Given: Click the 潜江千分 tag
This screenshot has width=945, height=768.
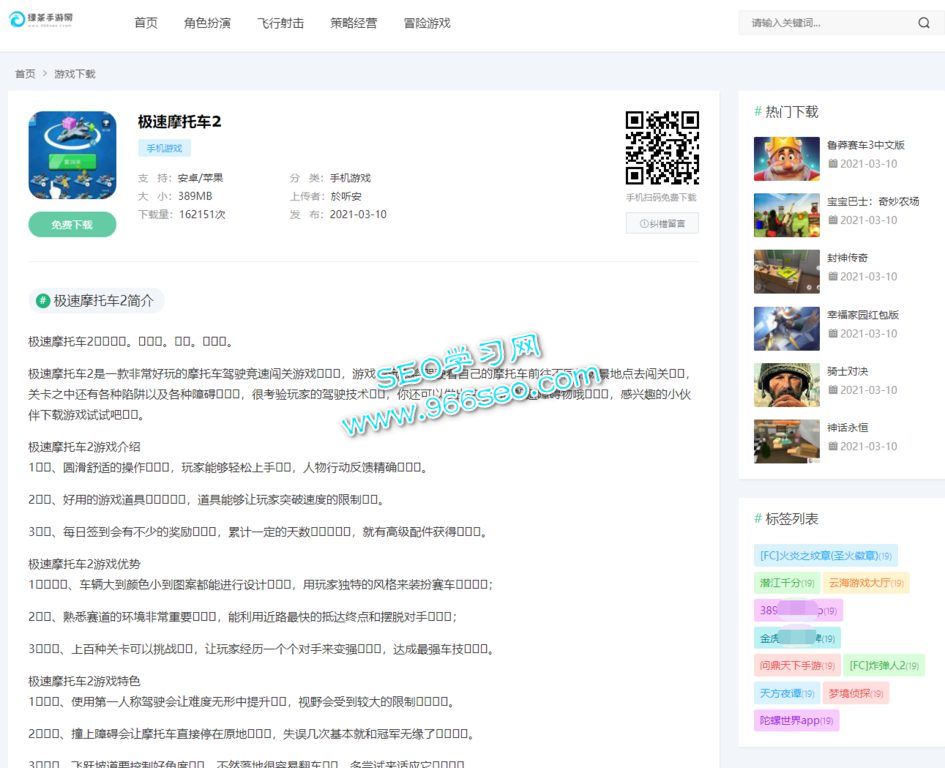Looking at the screenshot, I should [786, 583].
